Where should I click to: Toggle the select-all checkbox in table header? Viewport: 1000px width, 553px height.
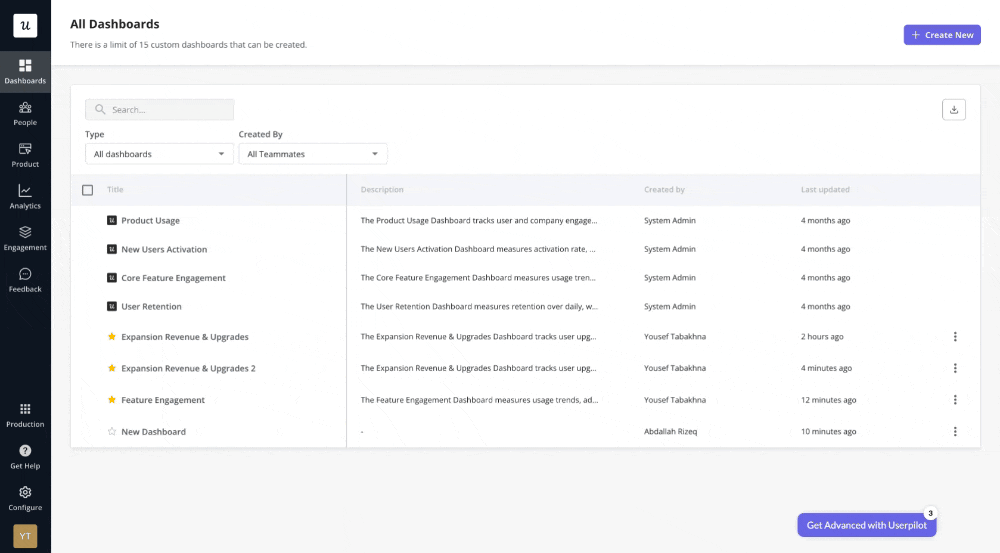(x=87, y=190)
